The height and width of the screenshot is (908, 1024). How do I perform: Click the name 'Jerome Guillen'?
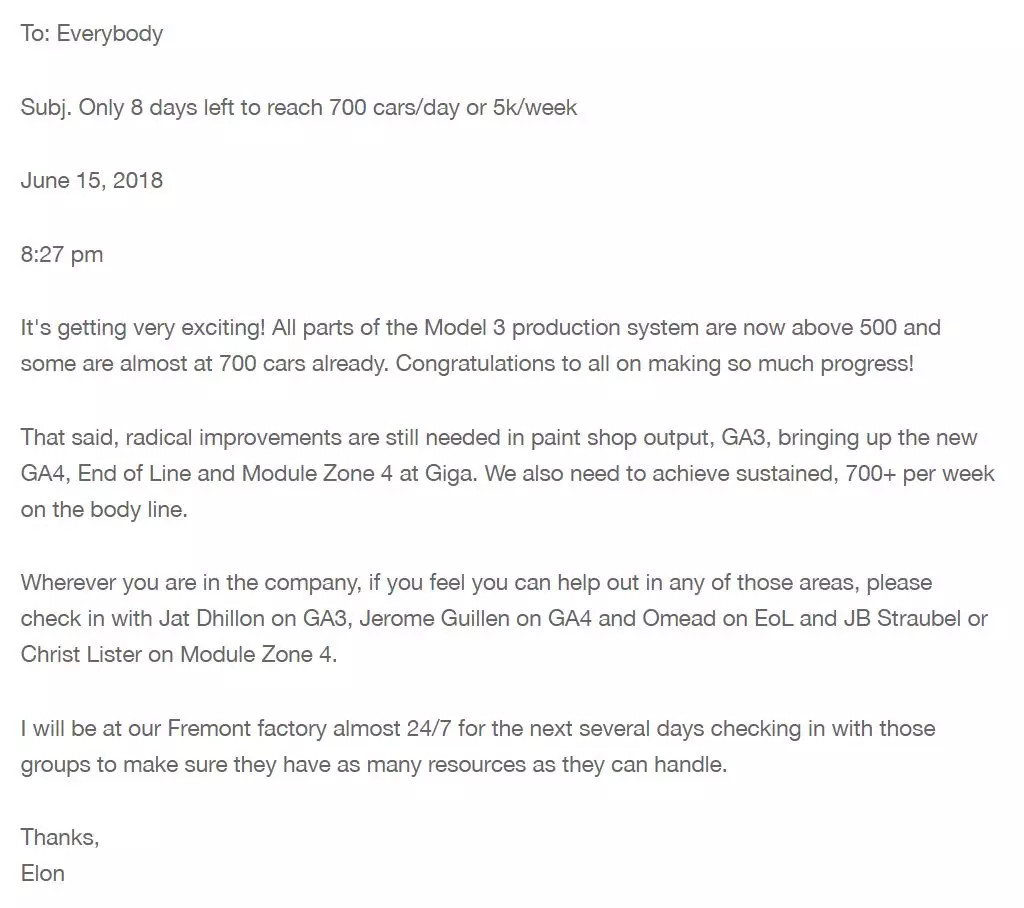pyautogui.click(x=434, y=618)
